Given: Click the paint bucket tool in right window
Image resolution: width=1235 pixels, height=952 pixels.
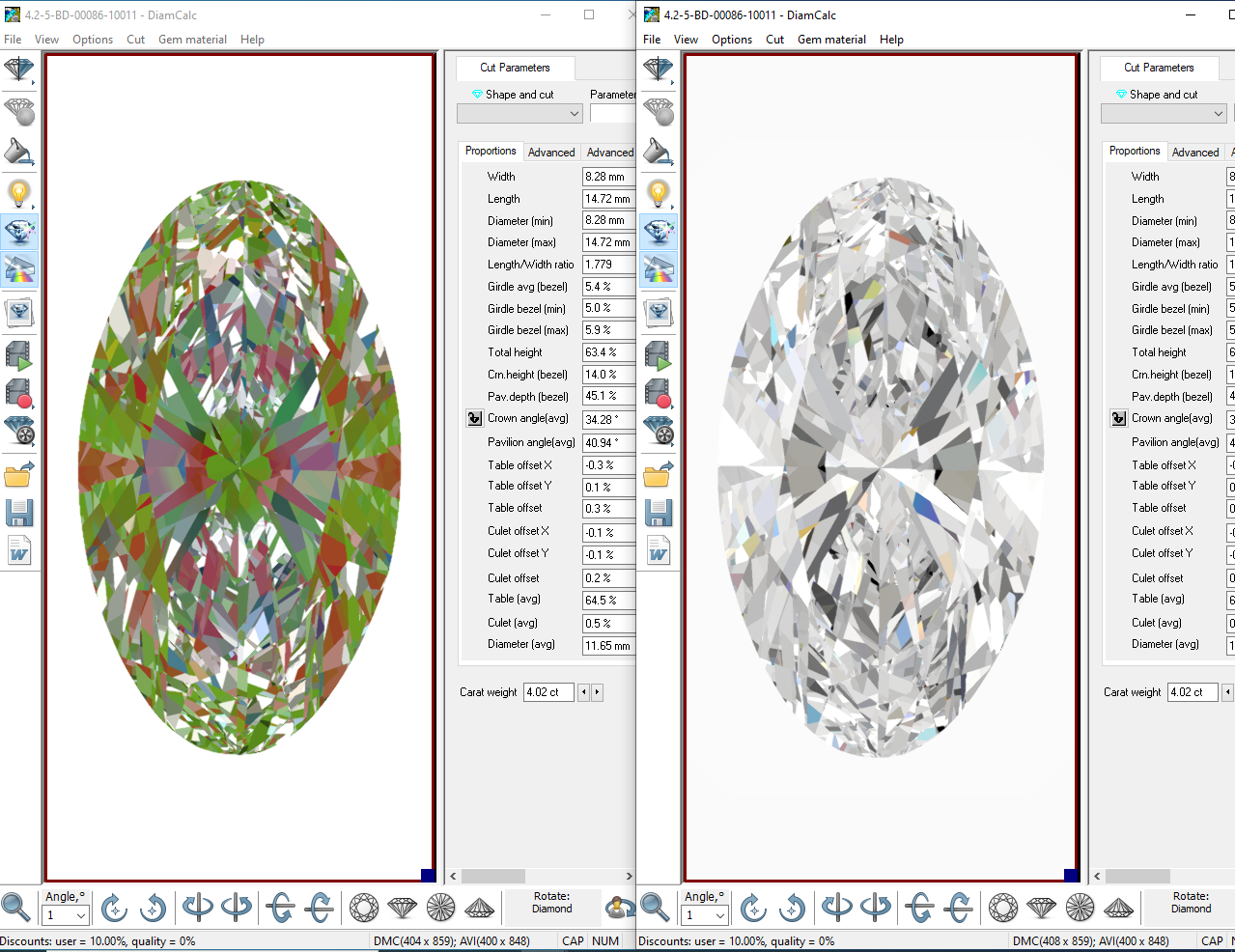Looking at the screenshot, I should (659, 152).
